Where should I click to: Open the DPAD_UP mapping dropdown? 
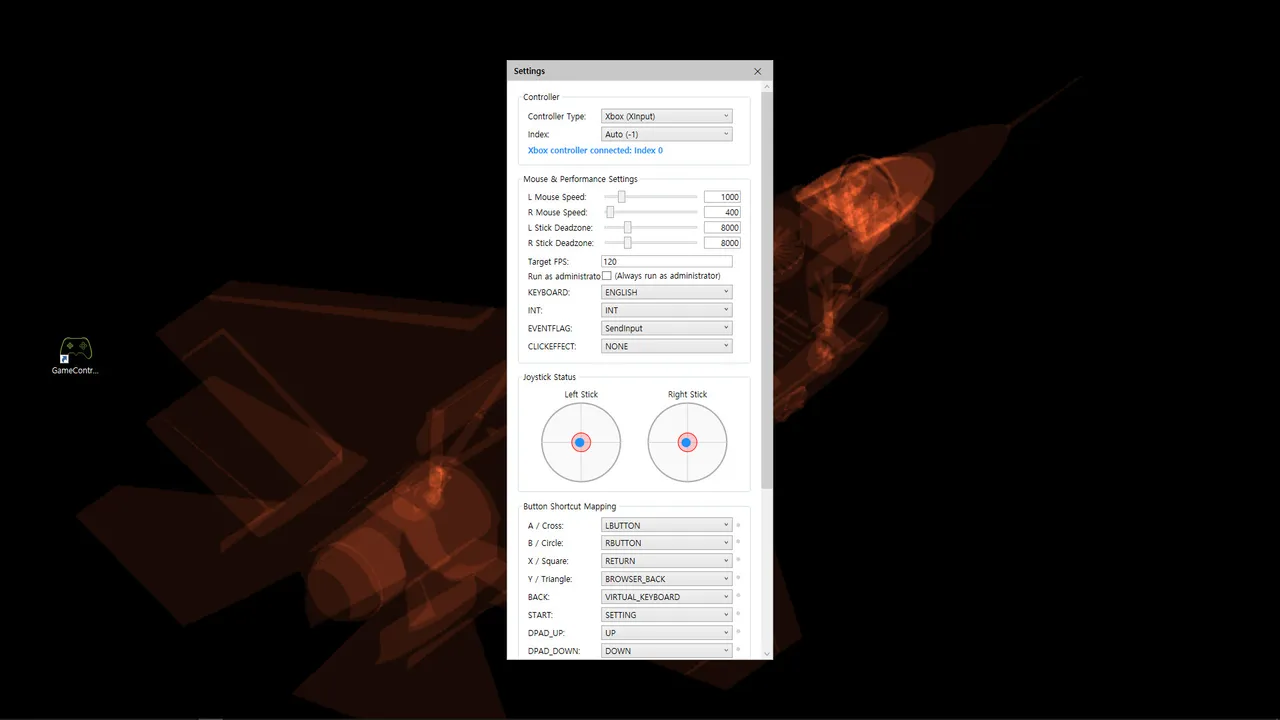coord(666,633)
